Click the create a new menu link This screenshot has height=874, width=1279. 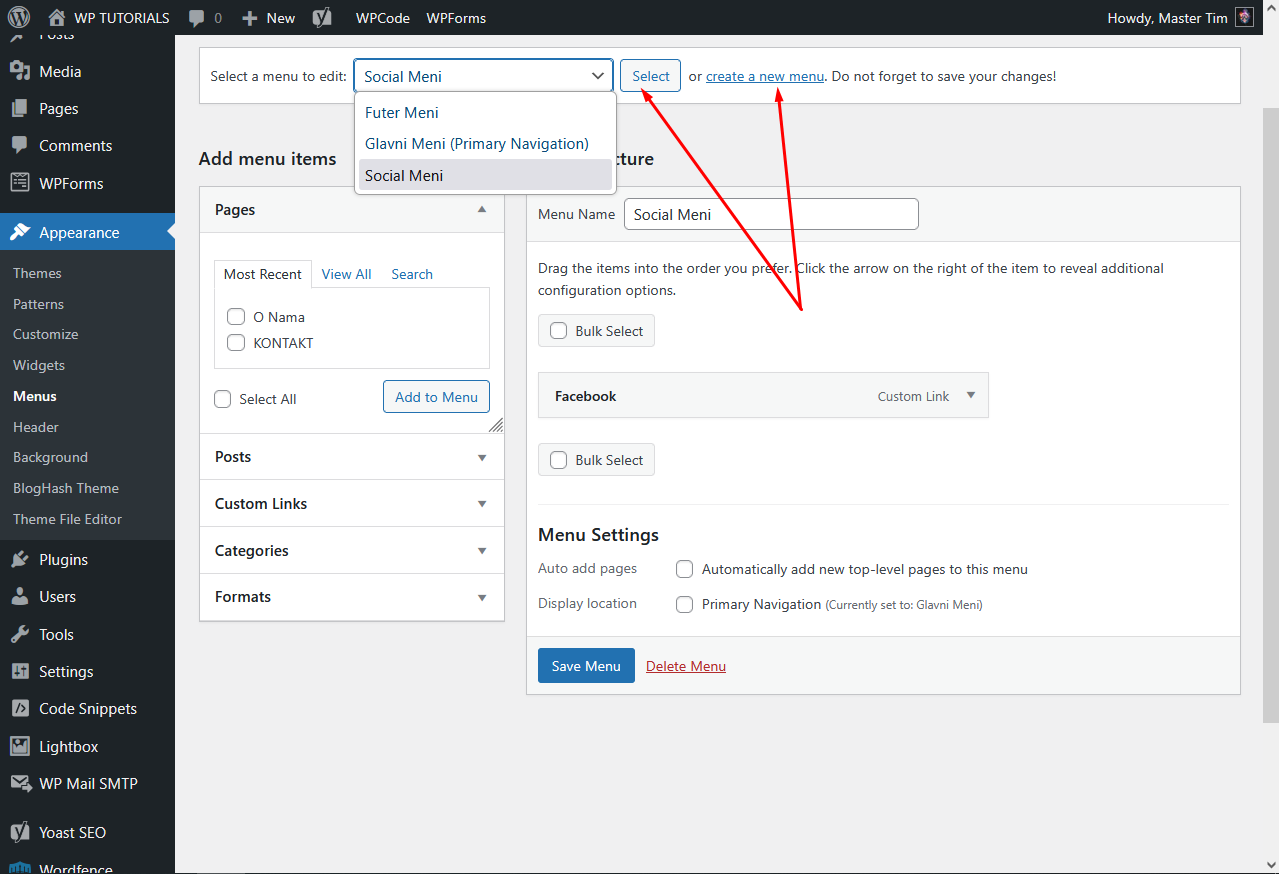tap(765, 76)
